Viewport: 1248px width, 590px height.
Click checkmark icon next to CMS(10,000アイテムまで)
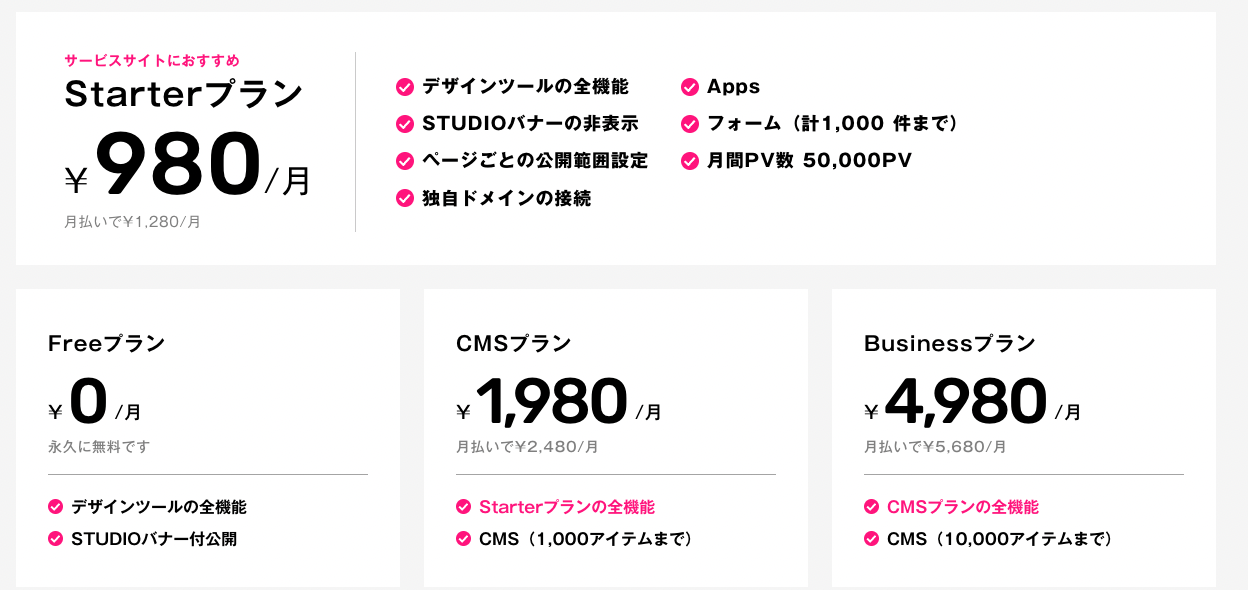pos(872,539)
